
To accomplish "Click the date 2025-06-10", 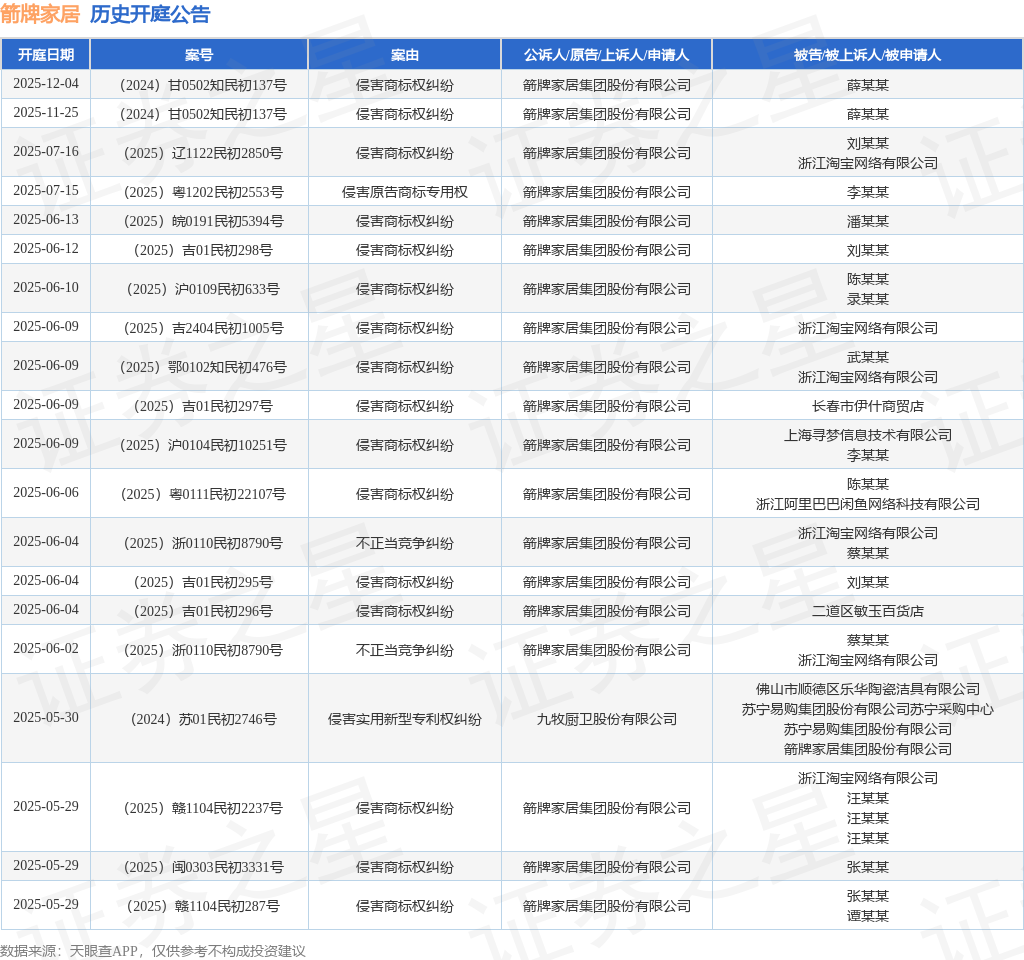I will click(46, 287).
